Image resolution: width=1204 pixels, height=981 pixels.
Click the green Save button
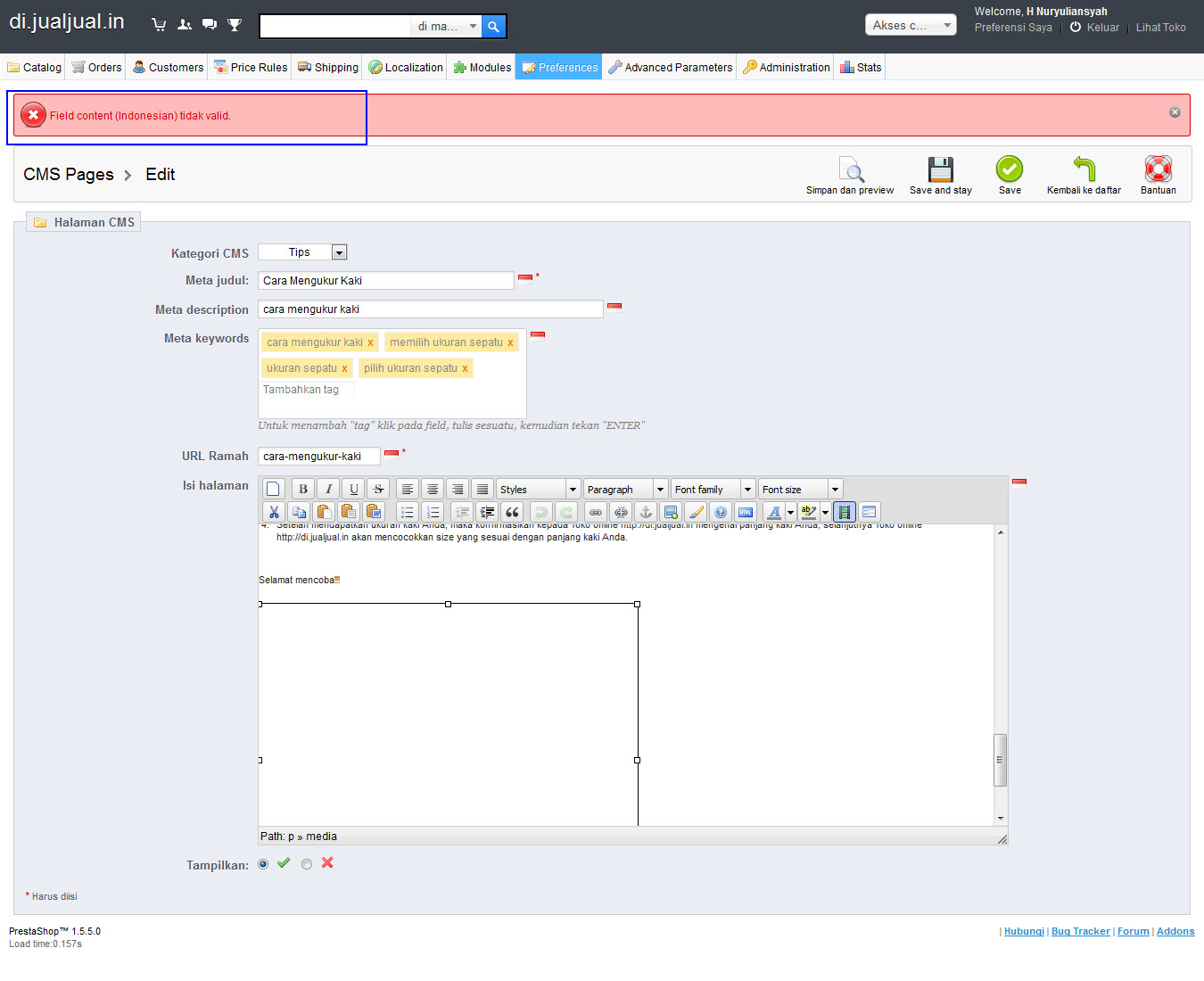click(x=1010, y=176)
